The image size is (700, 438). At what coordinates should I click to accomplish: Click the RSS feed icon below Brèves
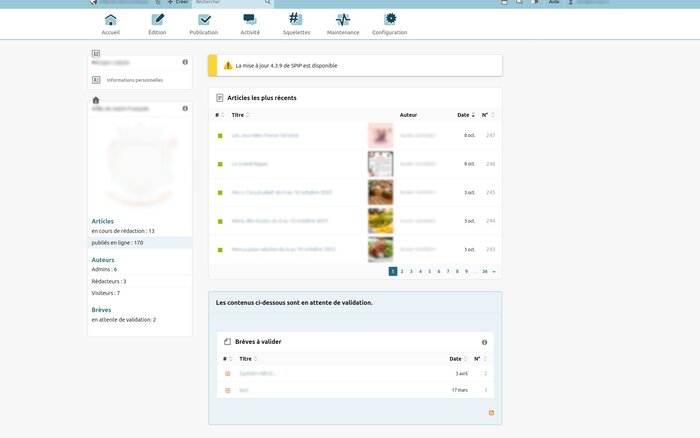pos(491,412)
